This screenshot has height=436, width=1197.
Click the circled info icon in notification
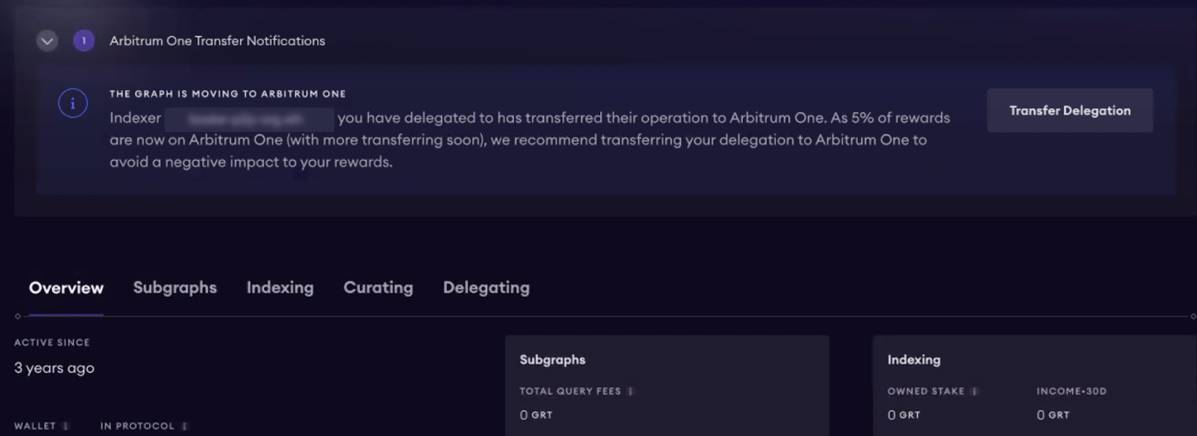[72, 103]
